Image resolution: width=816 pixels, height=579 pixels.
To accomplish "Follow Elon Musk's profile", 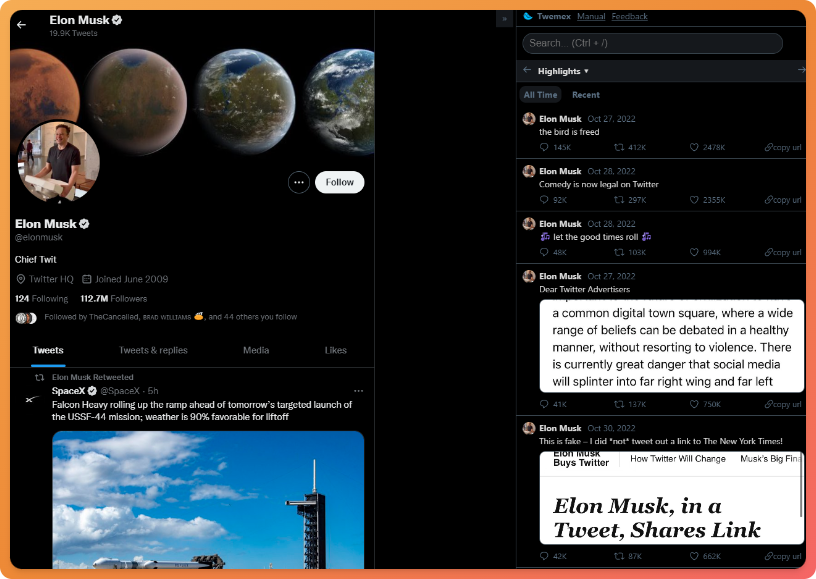I will click(x=339, y=182).
